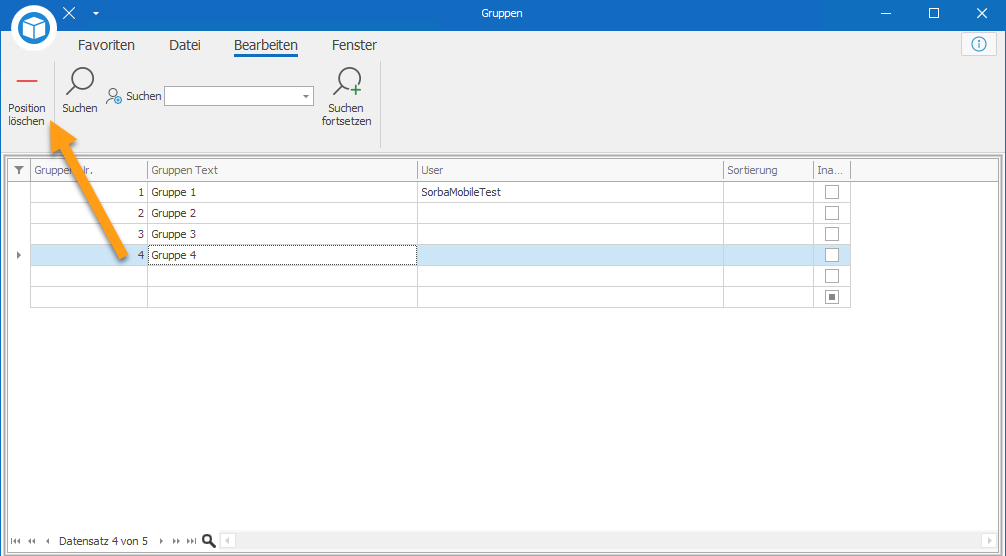Click the Gruppen Nr. cell with value 4
The image size is (1006, 556).
[x=89, y=255]
